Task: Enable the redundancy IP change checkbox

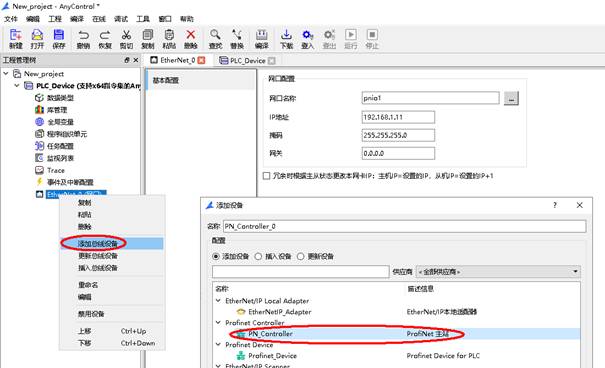Action: [266, 176]
